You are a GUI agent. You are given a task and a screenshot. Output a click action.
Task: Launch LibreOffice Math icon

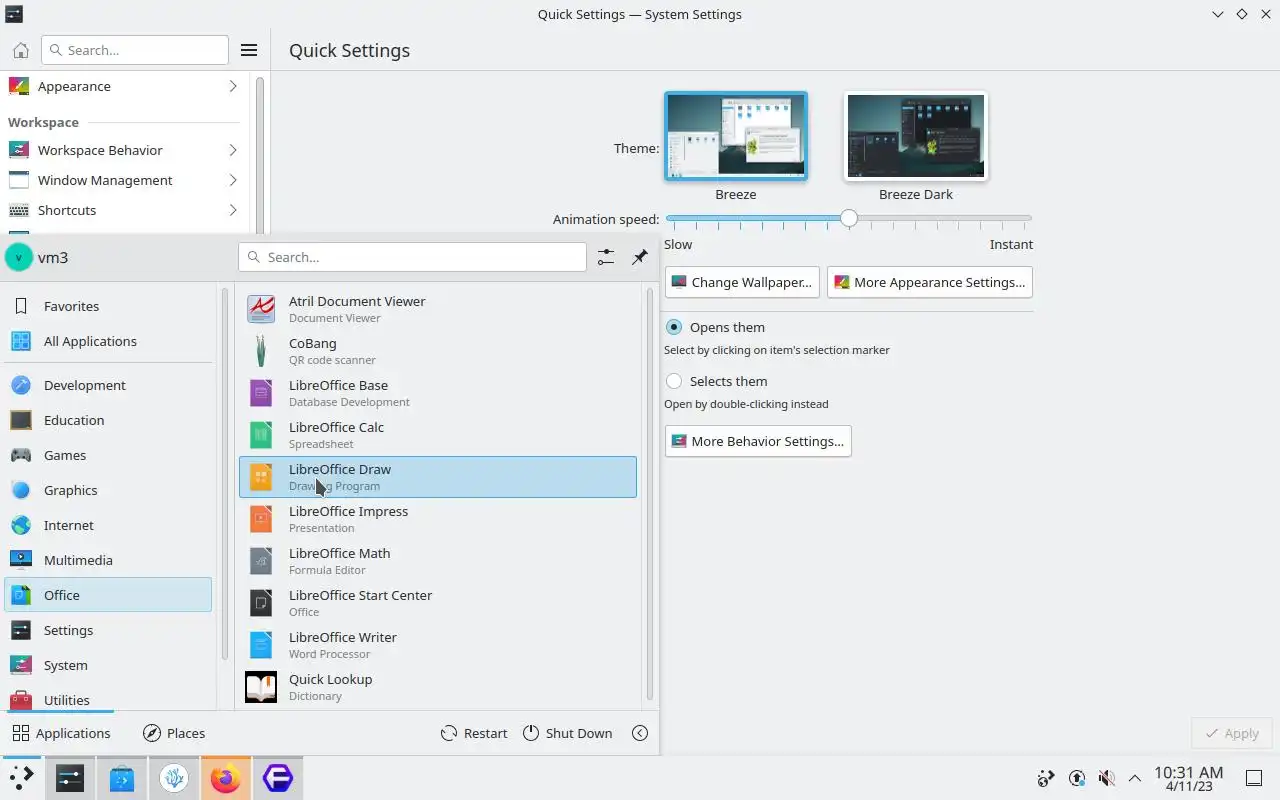261,561
